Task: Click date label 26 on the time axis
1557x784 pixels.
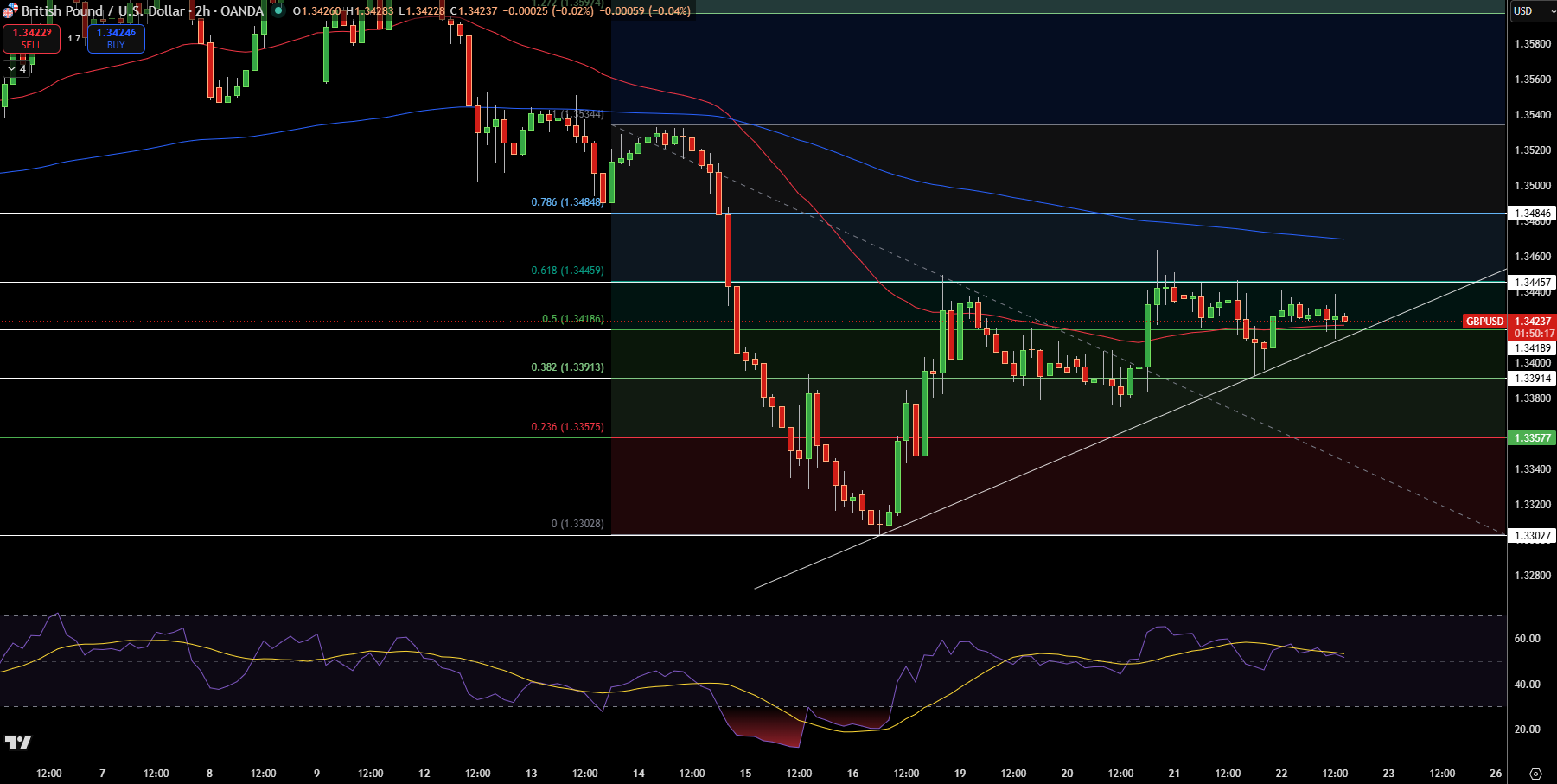Action: (1496, 774)
